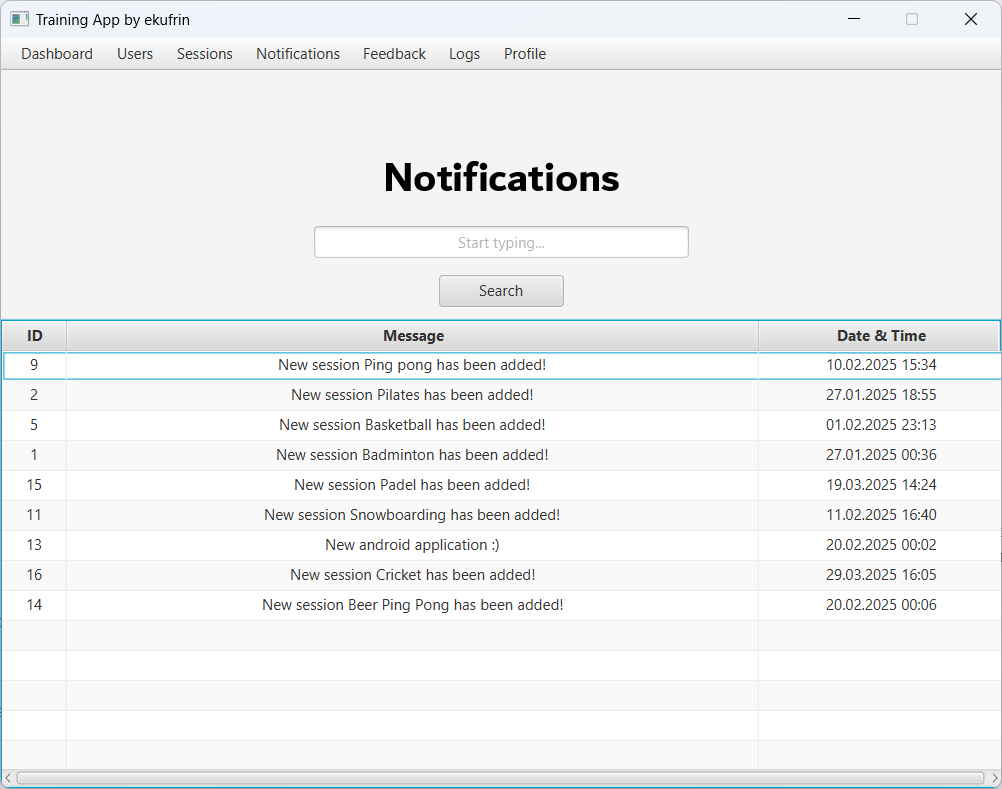Viewport: 1002px width, 789px height.
Task: Select 'New session Beer Ping Pong' message
Action: pos(412,605)
